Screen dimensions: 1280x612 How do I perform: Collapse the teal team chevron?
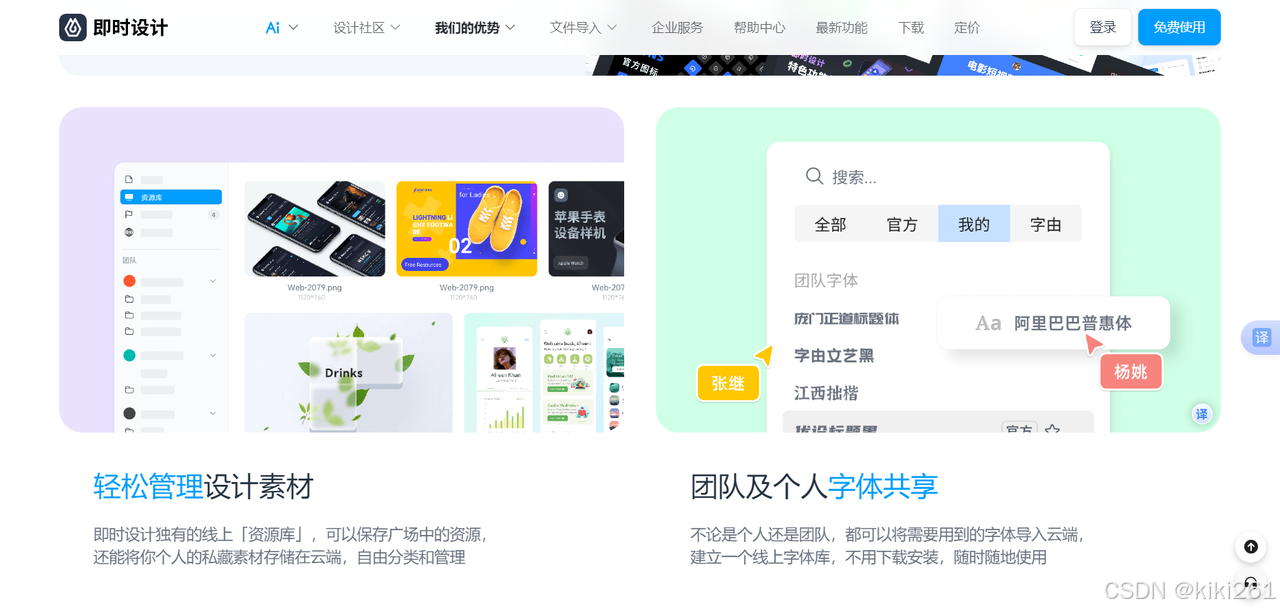coord(213,355)
